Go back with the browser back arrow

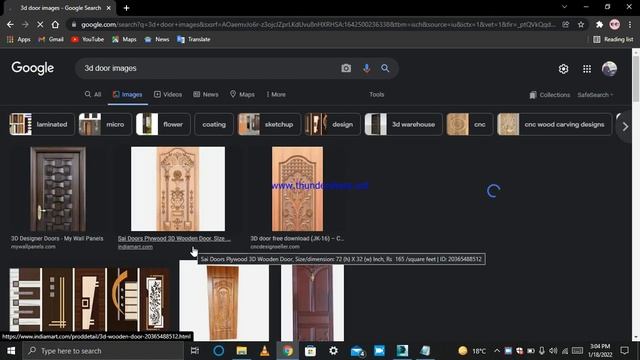pos(10,24)
